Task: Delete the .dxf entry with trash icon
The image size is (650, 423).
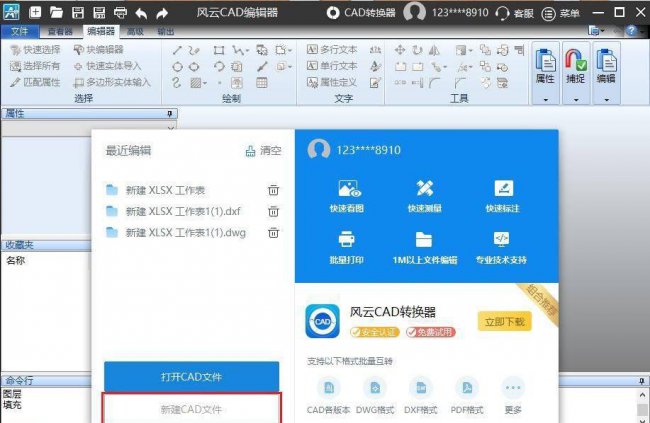Action: [273, 211]
